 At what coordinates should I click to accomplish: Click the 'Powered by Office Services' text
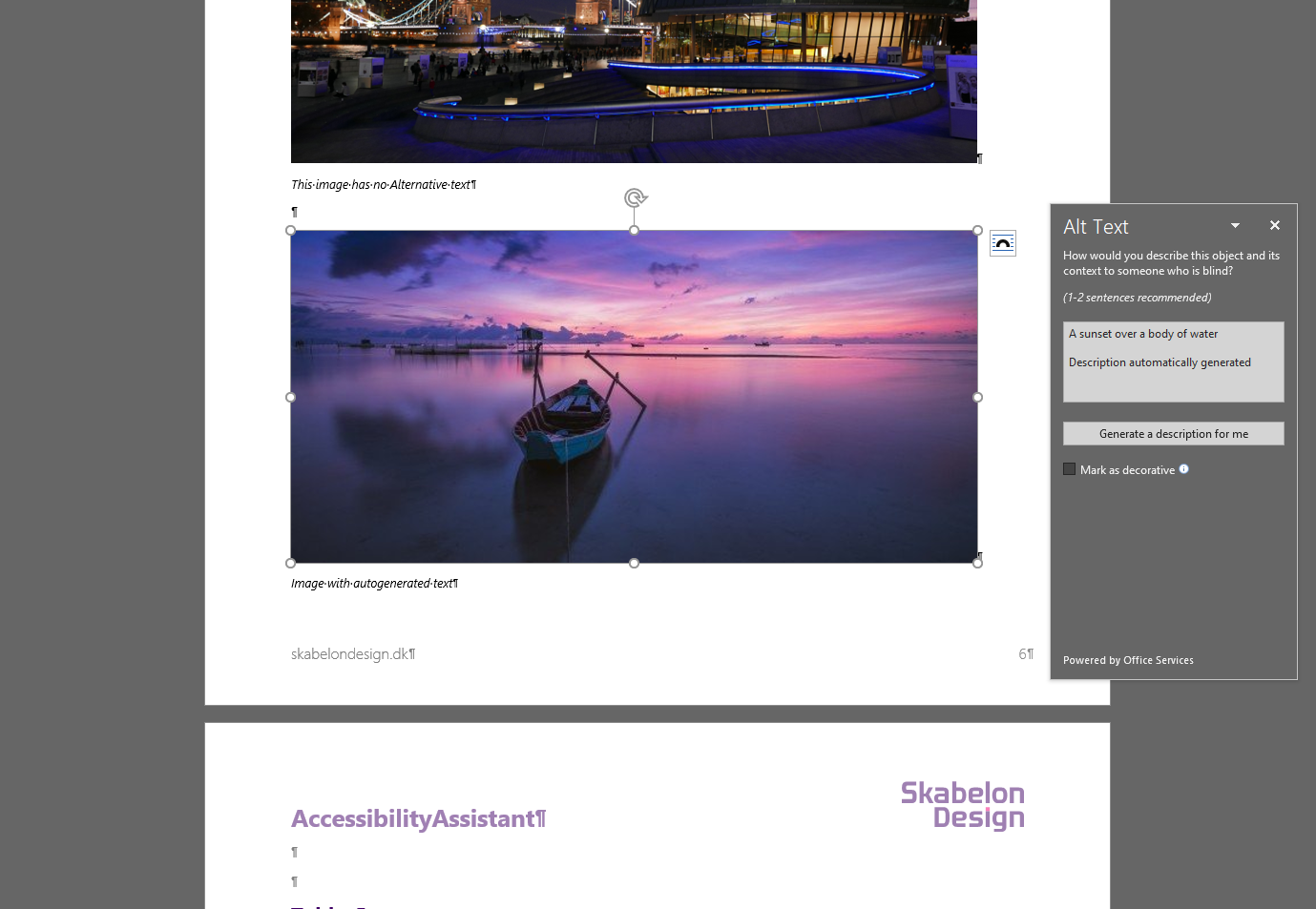click(1128, 660)
